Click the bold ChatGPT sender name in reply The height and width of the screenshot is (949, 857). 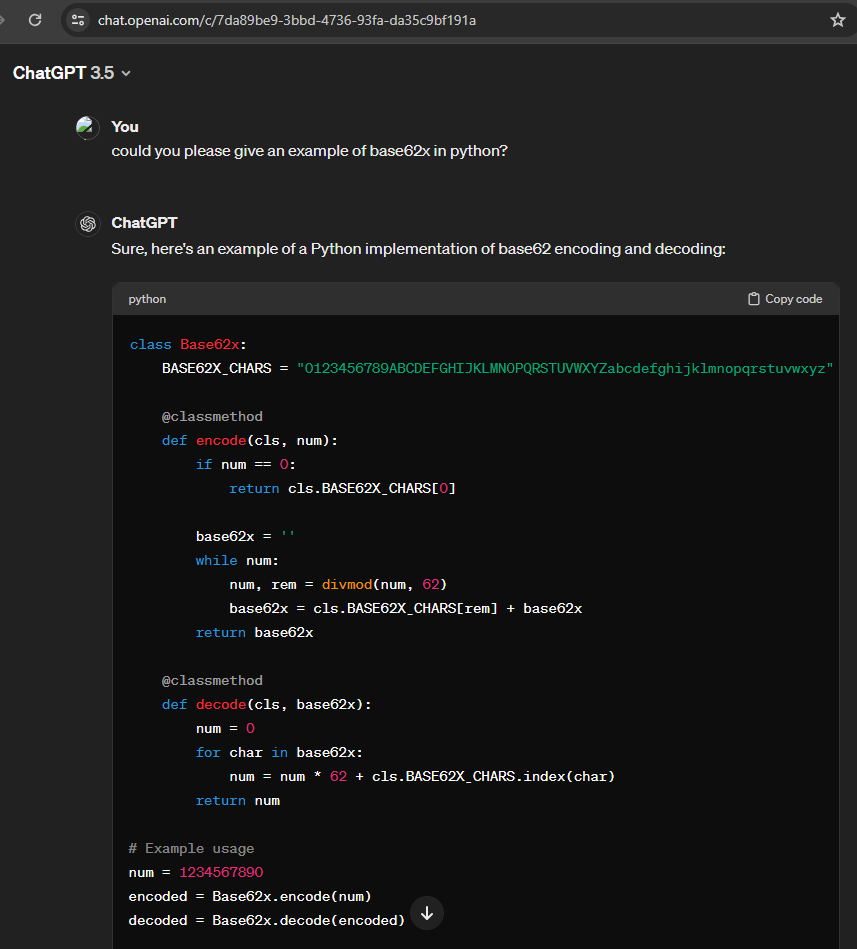pos(144,223)
